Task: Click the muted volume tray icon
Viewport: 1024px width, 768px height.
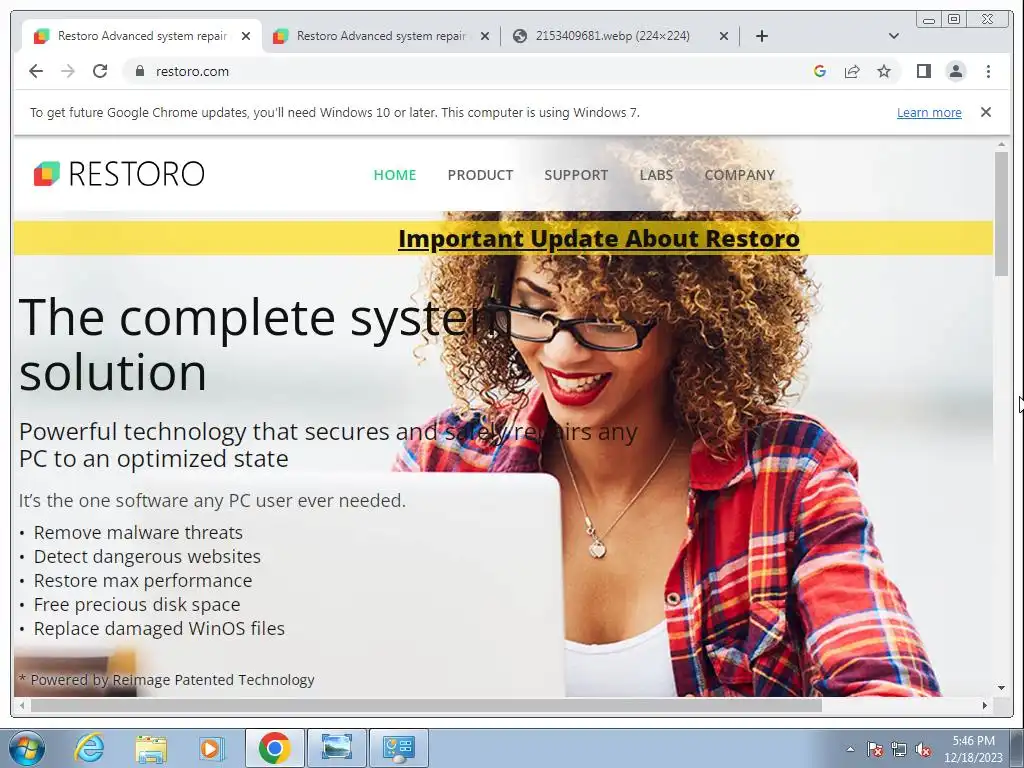Action: [x=923, y=749]
